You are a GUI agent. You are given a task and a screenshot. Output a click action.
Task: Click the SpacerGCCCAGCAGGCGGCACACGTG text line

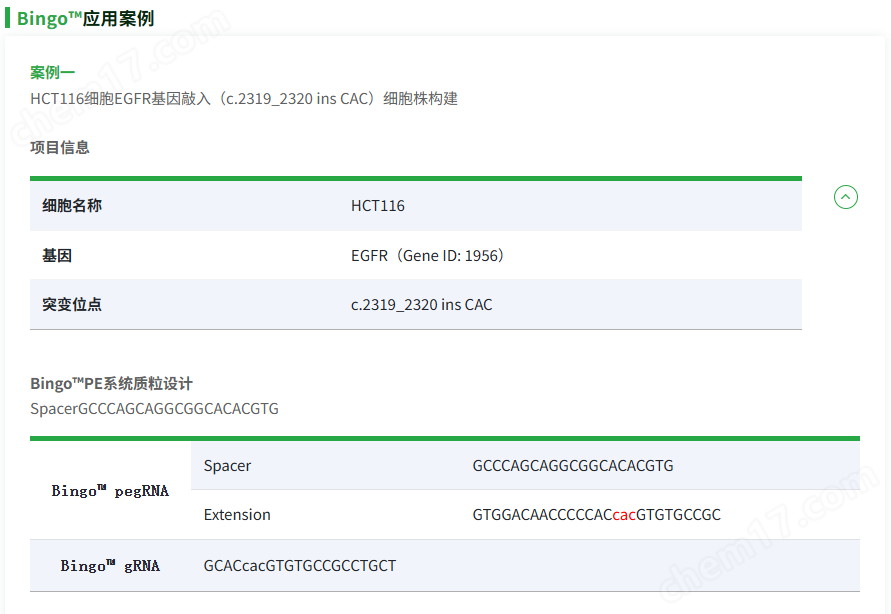155,409
